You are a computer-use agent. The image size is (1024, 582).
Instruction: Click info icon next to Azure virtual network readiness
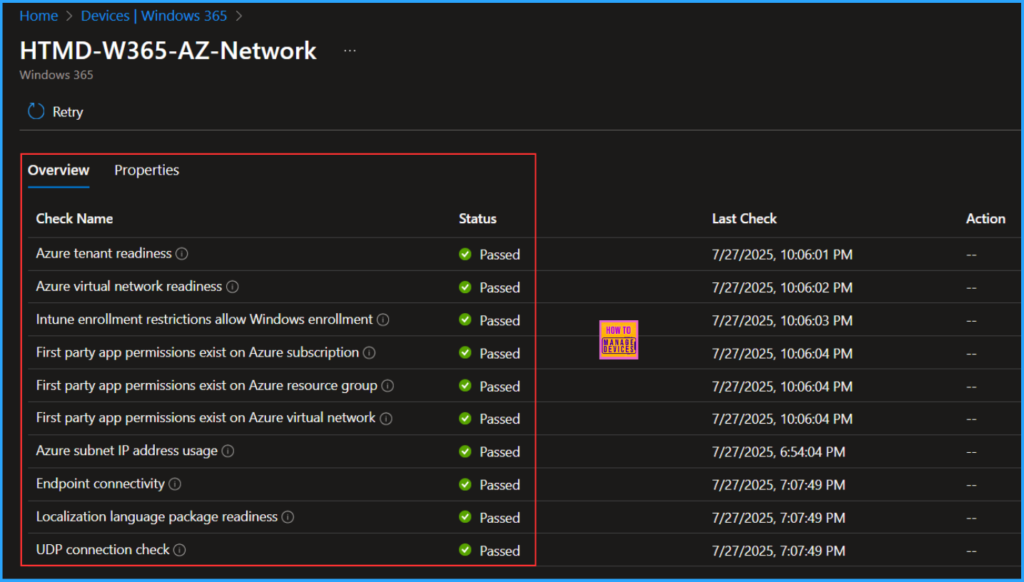tap(232, 287)
